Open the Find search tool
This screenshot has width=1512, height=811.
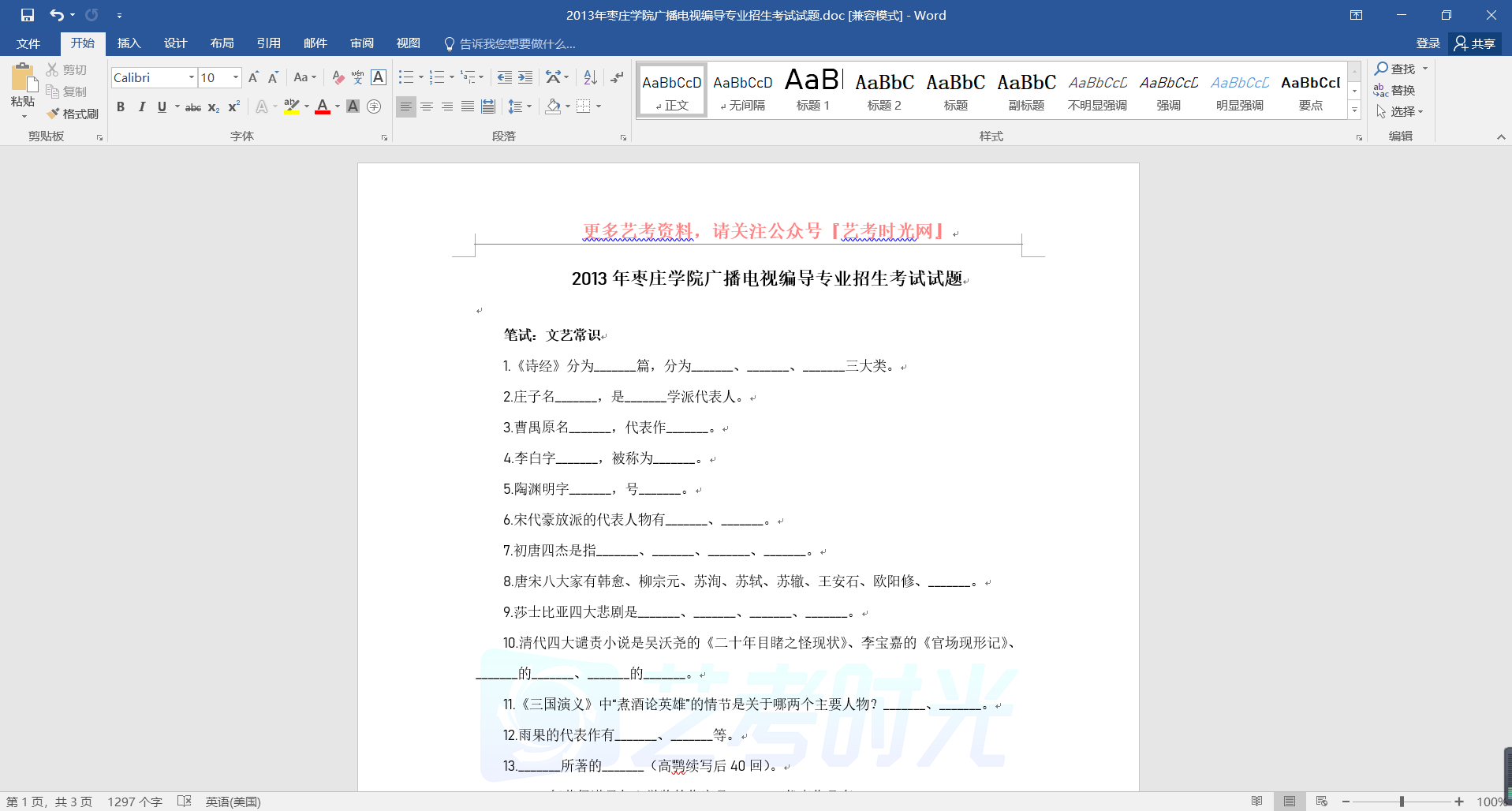(1395, 69)
